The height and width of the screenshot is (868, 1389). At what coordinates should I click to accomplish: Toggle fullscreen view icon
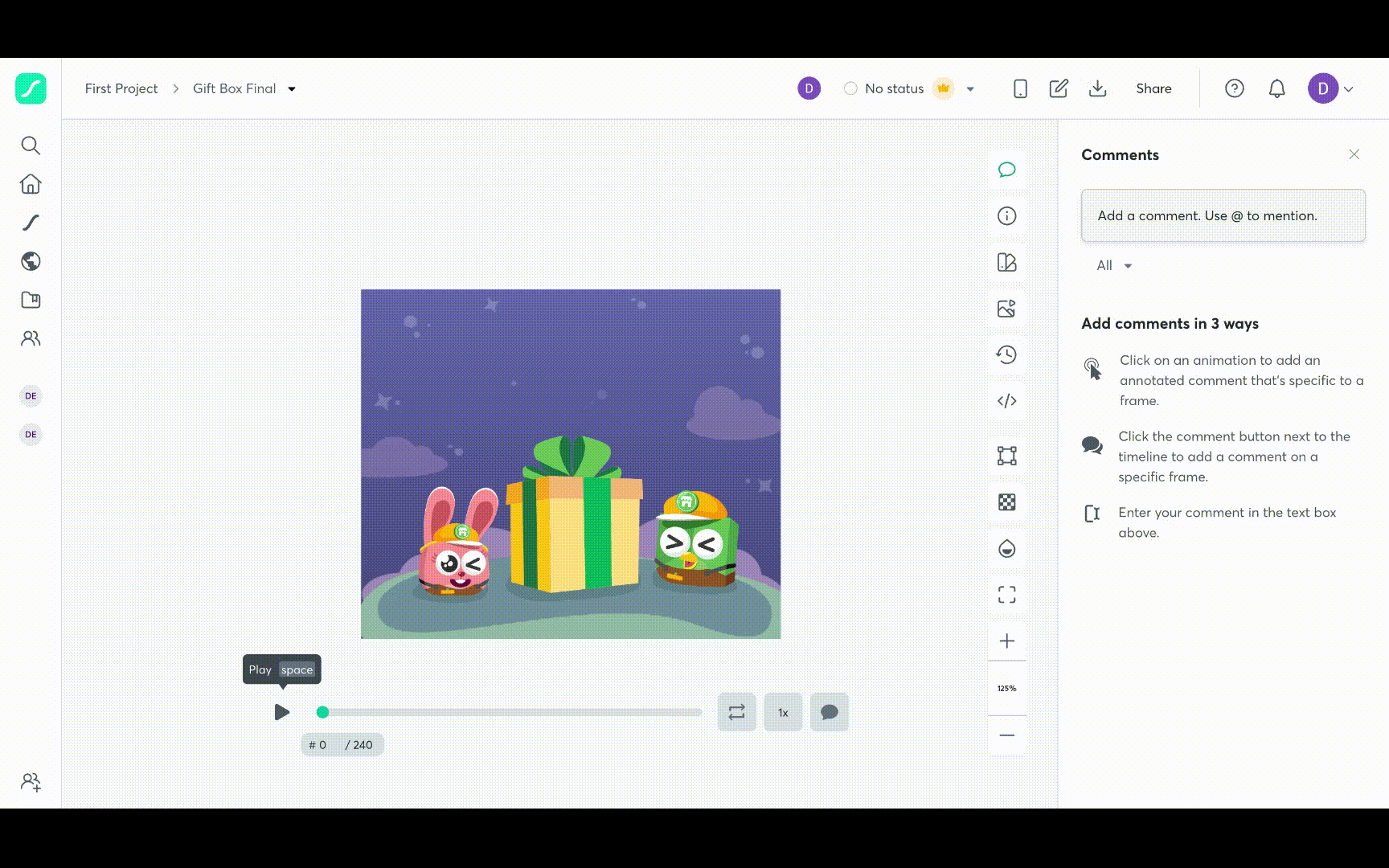[x=1007, y=595]
